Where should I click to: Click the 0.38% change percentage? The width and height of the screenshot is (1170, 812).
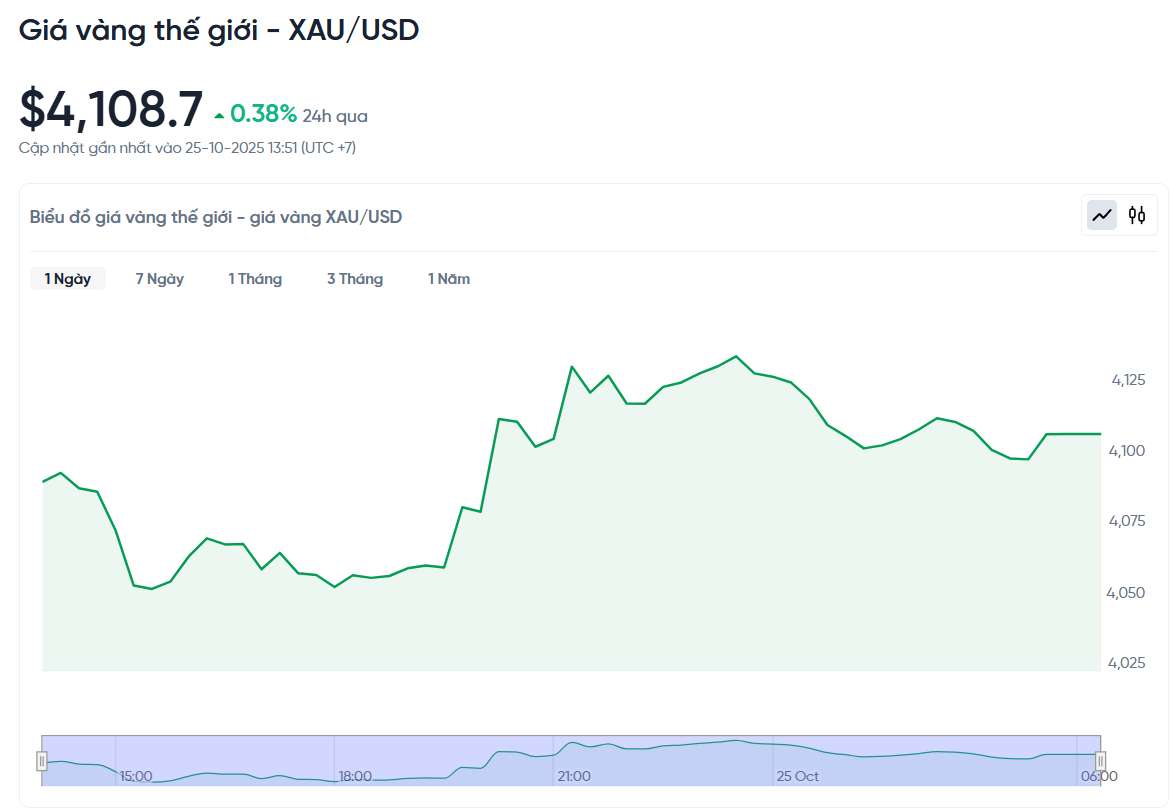click(x=264, y=115)
